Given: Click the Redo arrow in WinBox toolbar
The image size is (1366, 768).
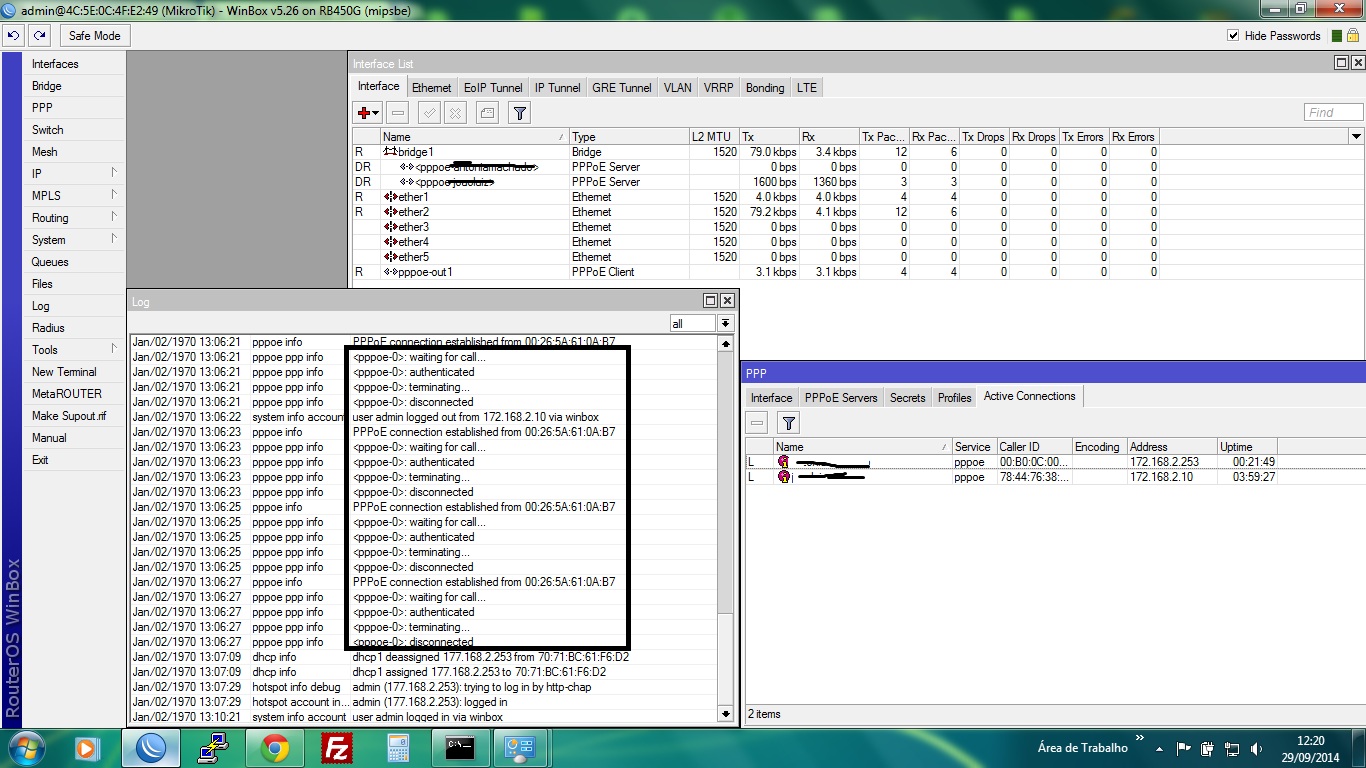Looking at the screenshot, I should 39,35.
